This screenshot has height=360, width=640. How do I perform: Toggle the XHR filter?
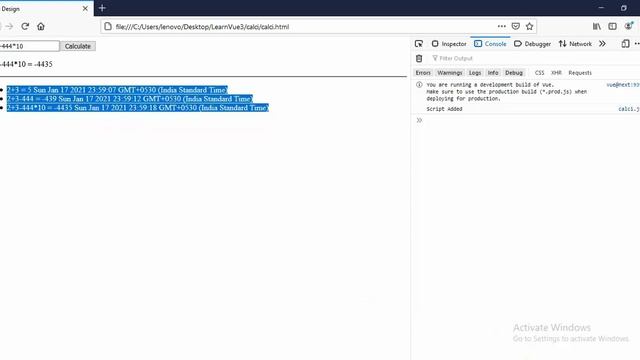[x=556, y=73]
